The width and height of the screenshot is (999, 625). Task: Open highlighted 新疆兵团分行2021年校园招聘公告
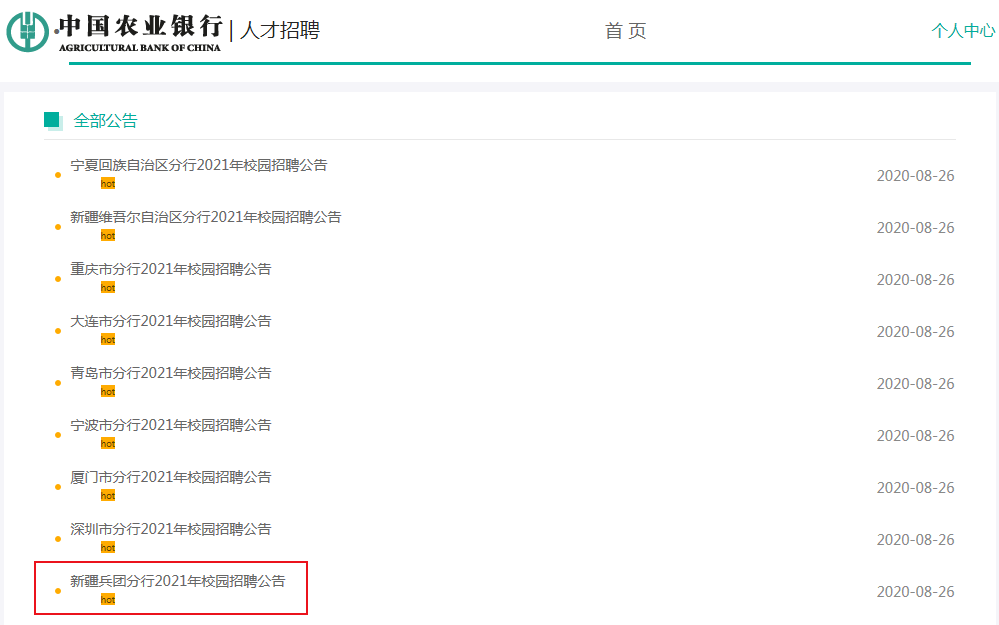[177, 581]
